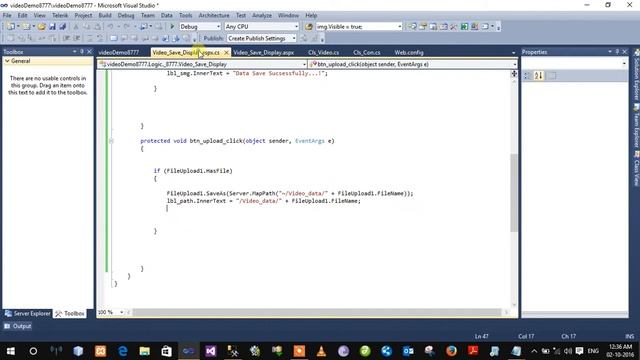Screen dimensions: 640x360
Task: Switch to Cls_Con.cs tab
Action: click(367, 53)
